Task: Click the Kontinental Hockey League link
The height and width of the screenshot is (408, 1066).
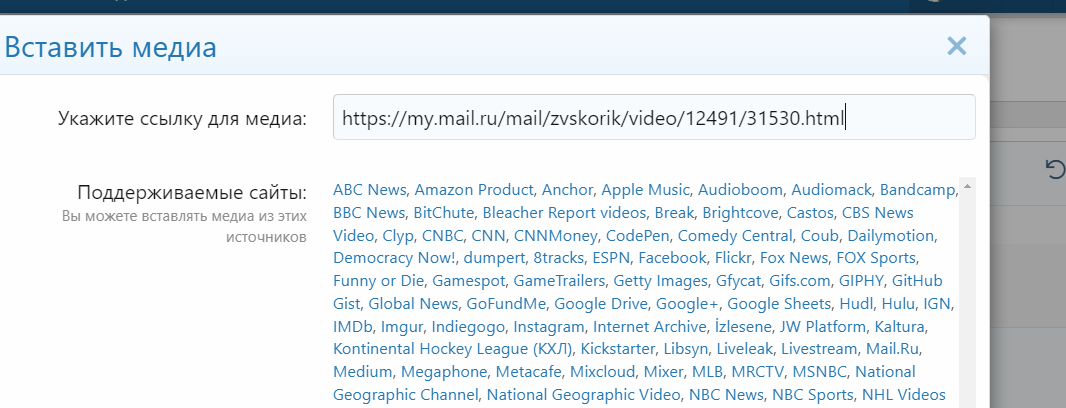Action: tap(453, 349)
